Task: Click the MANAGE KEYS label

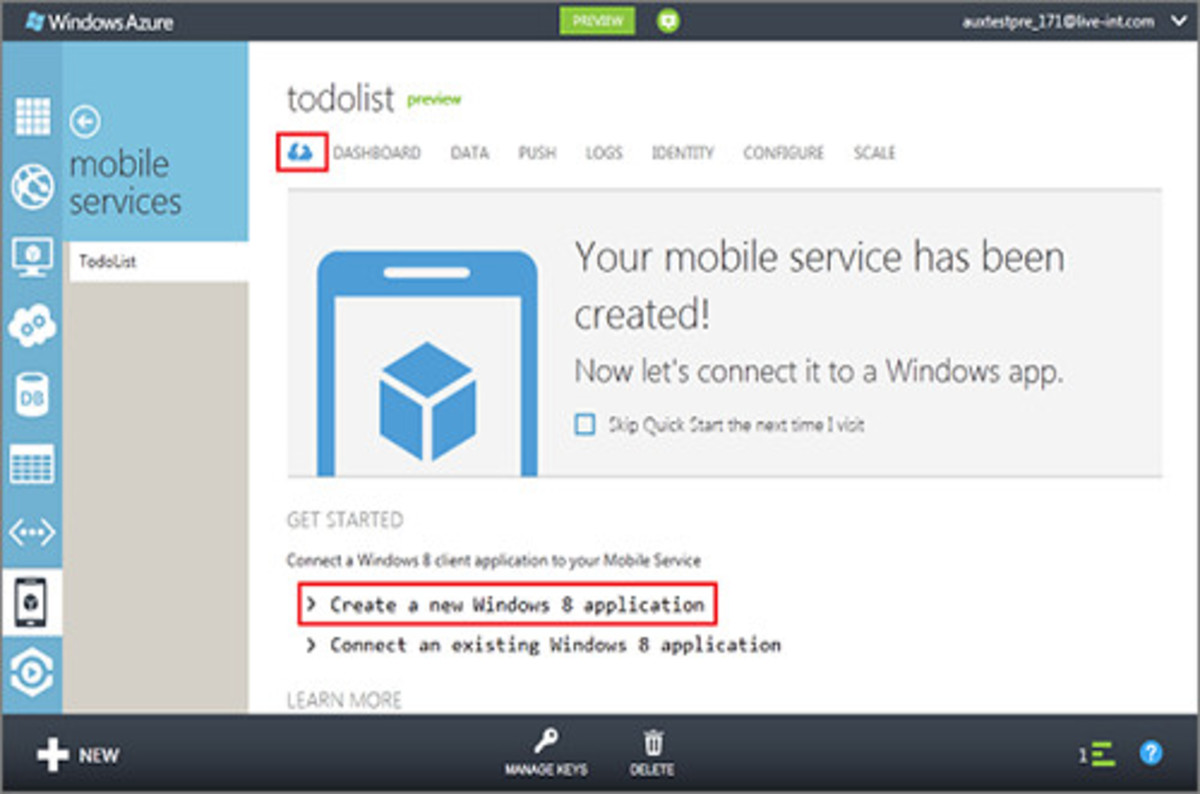Action: pos(546,770)
